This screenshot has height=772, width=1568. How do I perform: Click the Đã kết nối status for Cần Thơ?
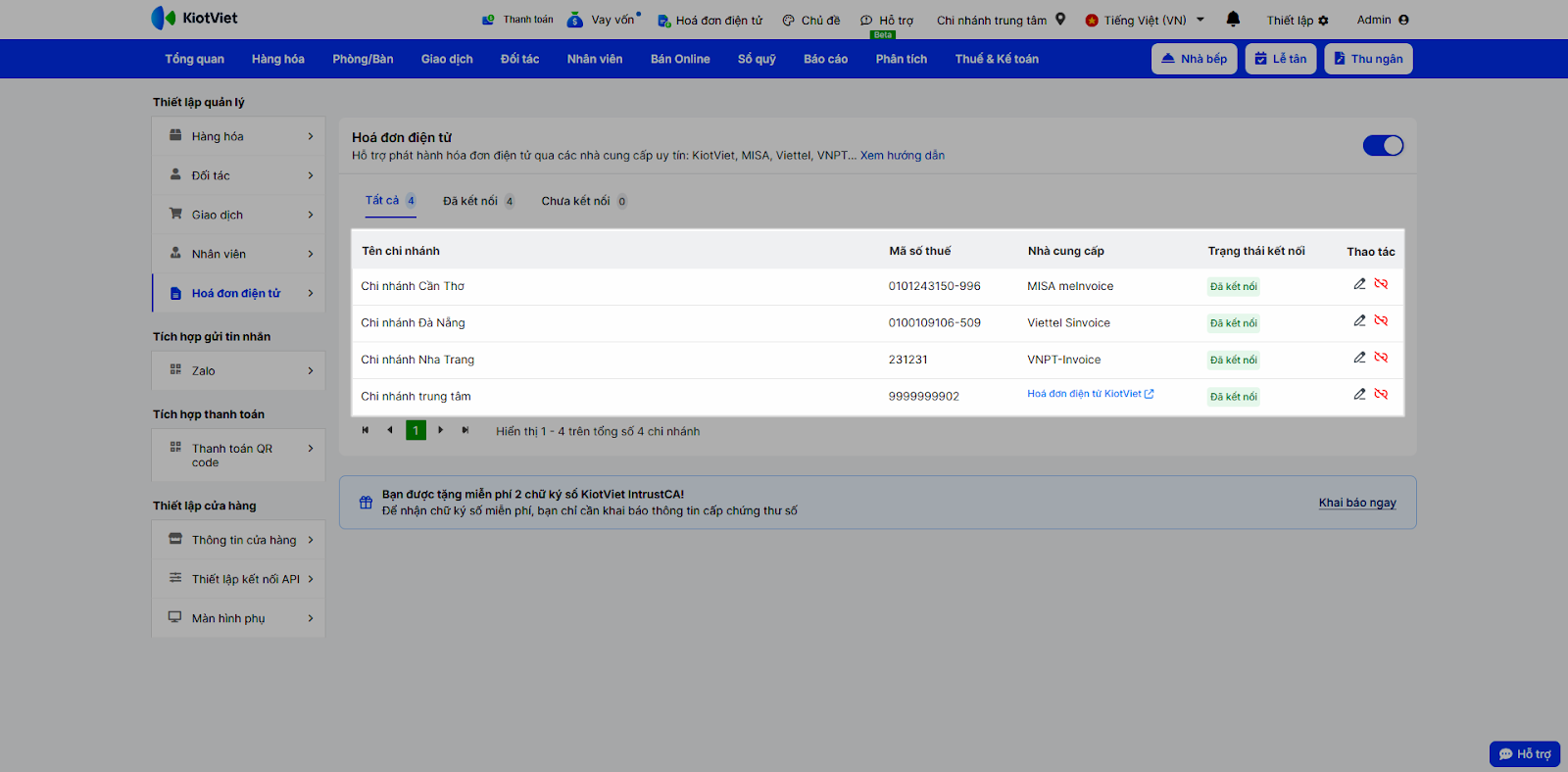(x=1233, y=287)
